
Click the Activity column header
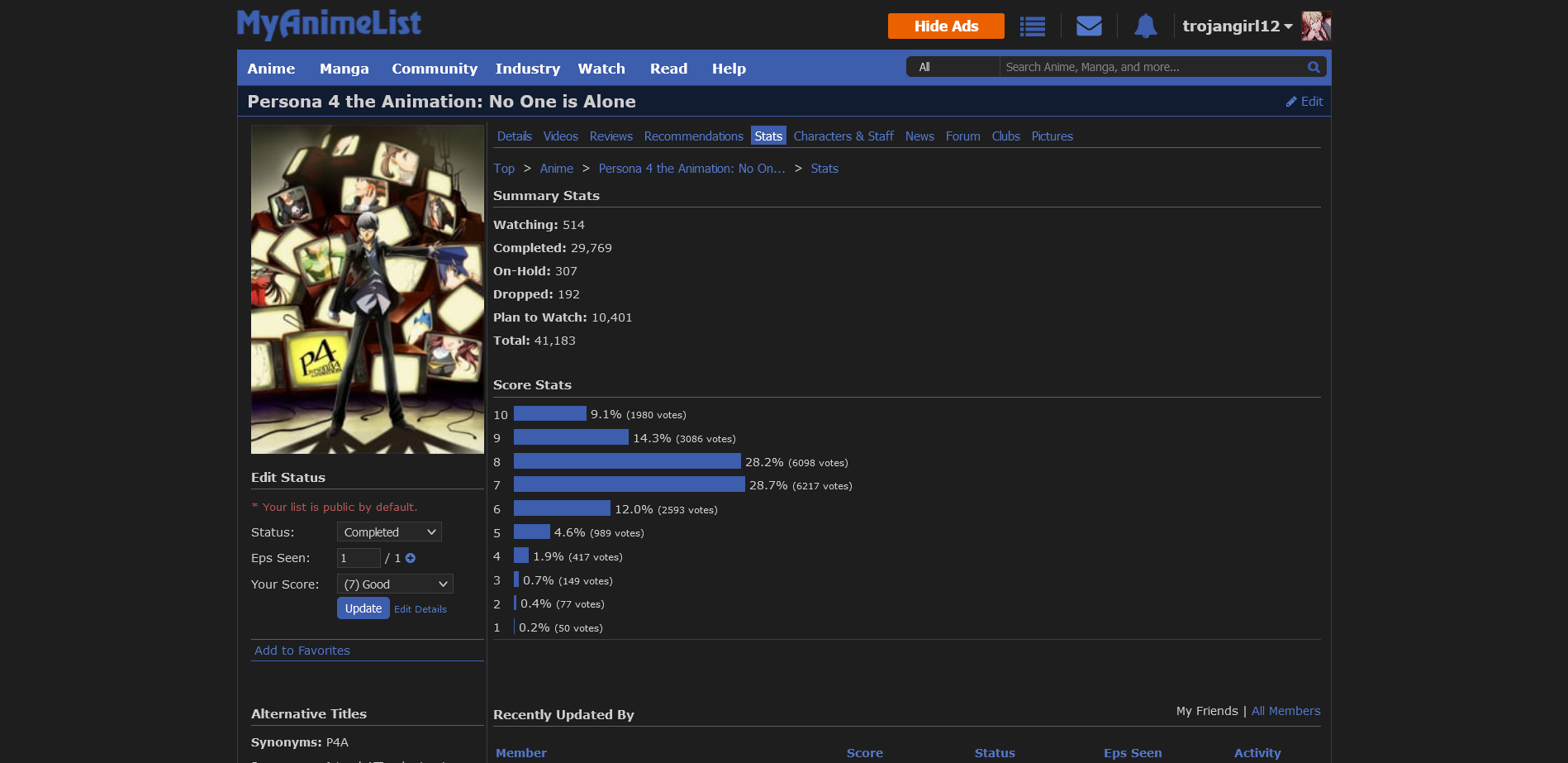tap(1257, 753)
